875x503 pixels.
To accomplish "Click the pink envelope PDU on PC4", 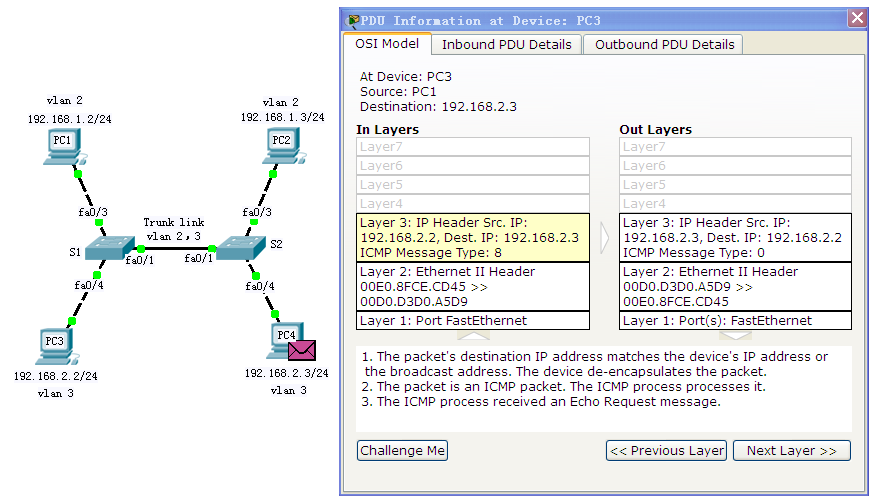I will tap(302, 351).
